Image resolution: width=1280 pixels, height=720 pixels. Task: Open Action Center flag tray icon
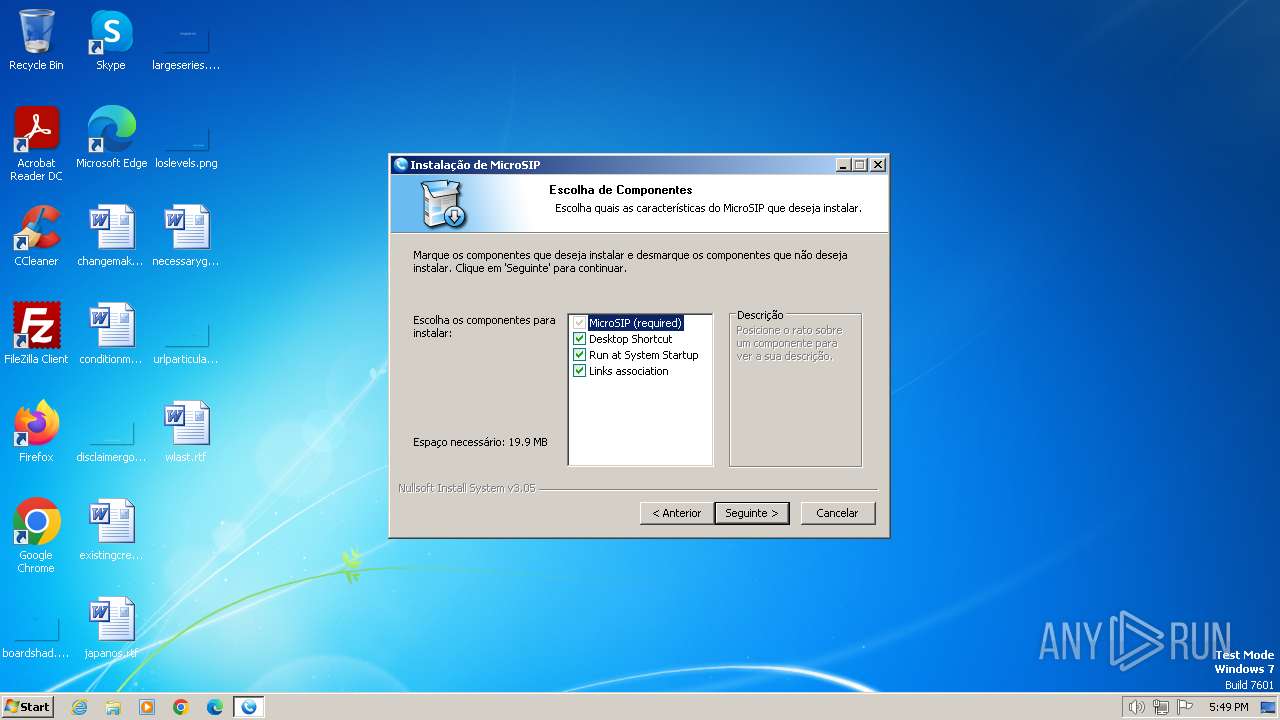(1185, 707)
